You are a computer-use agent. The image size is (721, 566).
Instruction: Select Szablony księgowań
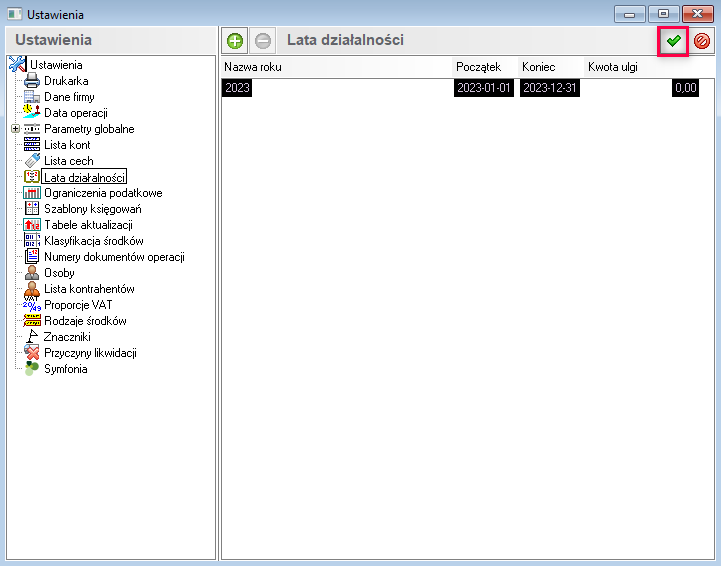point(93,209)
